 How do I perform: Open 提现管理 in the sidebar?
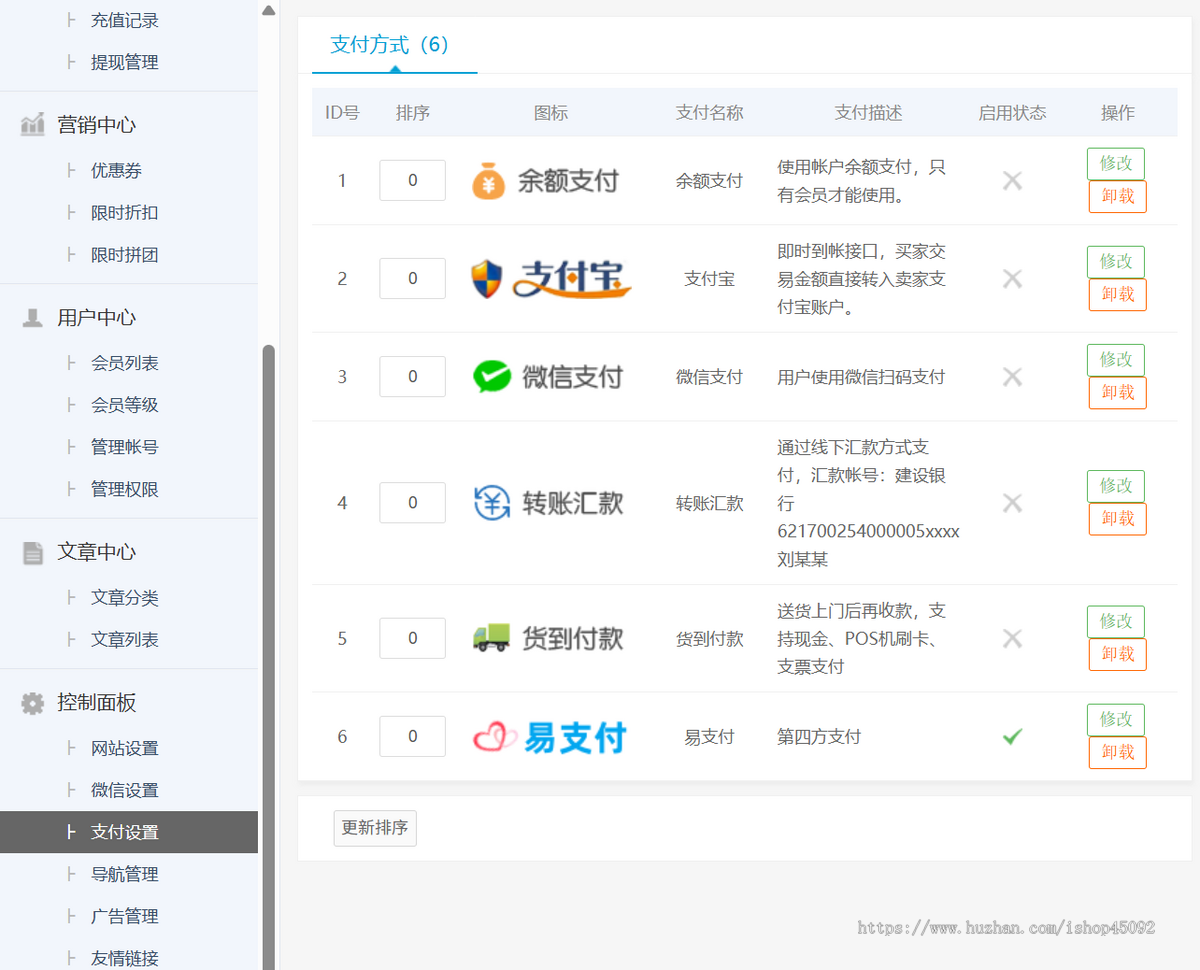point(125,62)
